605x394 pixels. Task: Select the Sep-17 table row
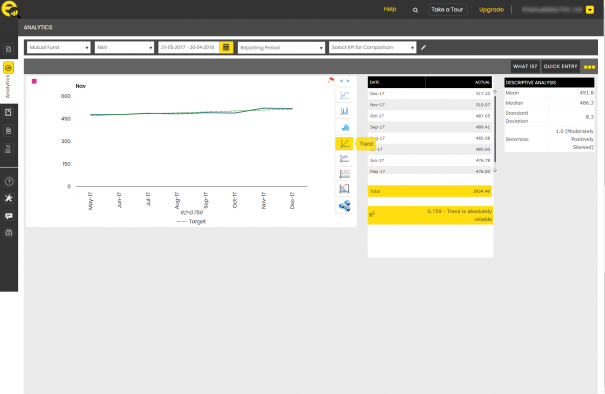[430, 127]
